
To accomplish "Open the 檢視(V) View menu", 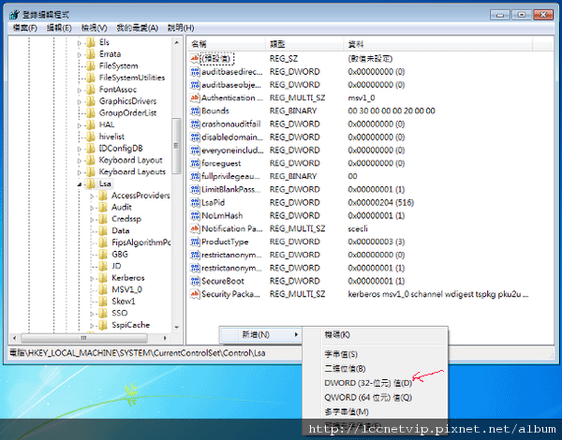I will click(94, 28).
